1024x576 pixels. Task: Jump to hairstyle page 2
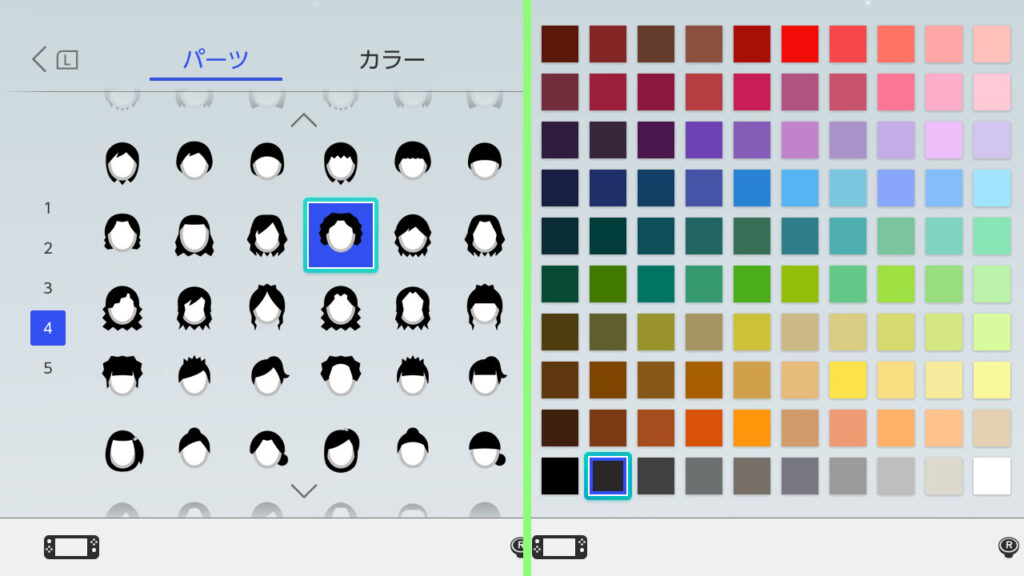click(x=48, y=248)
